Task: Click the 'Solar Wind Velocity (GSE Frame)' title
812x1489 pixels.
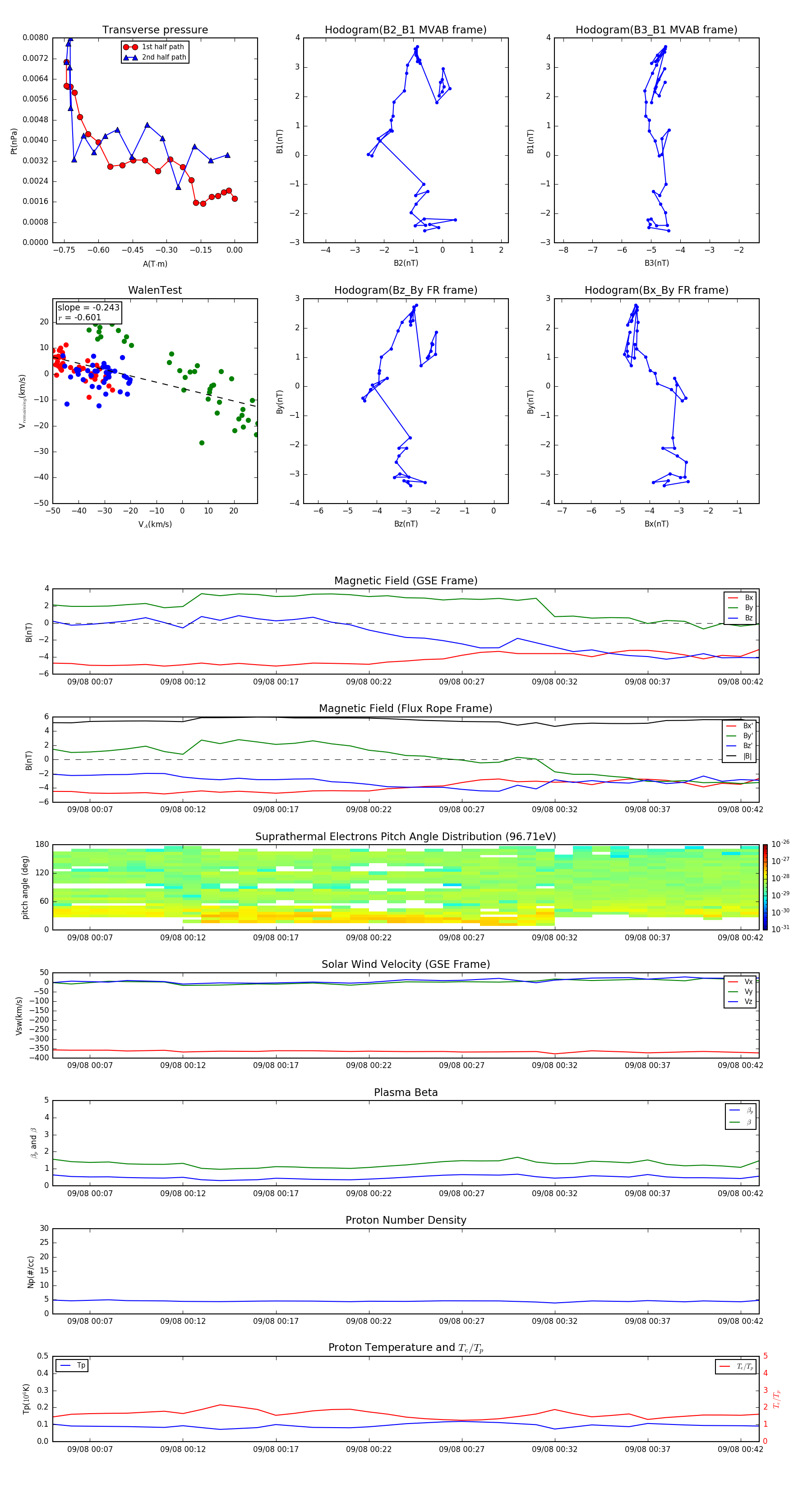Action: (x=406, y=964)
